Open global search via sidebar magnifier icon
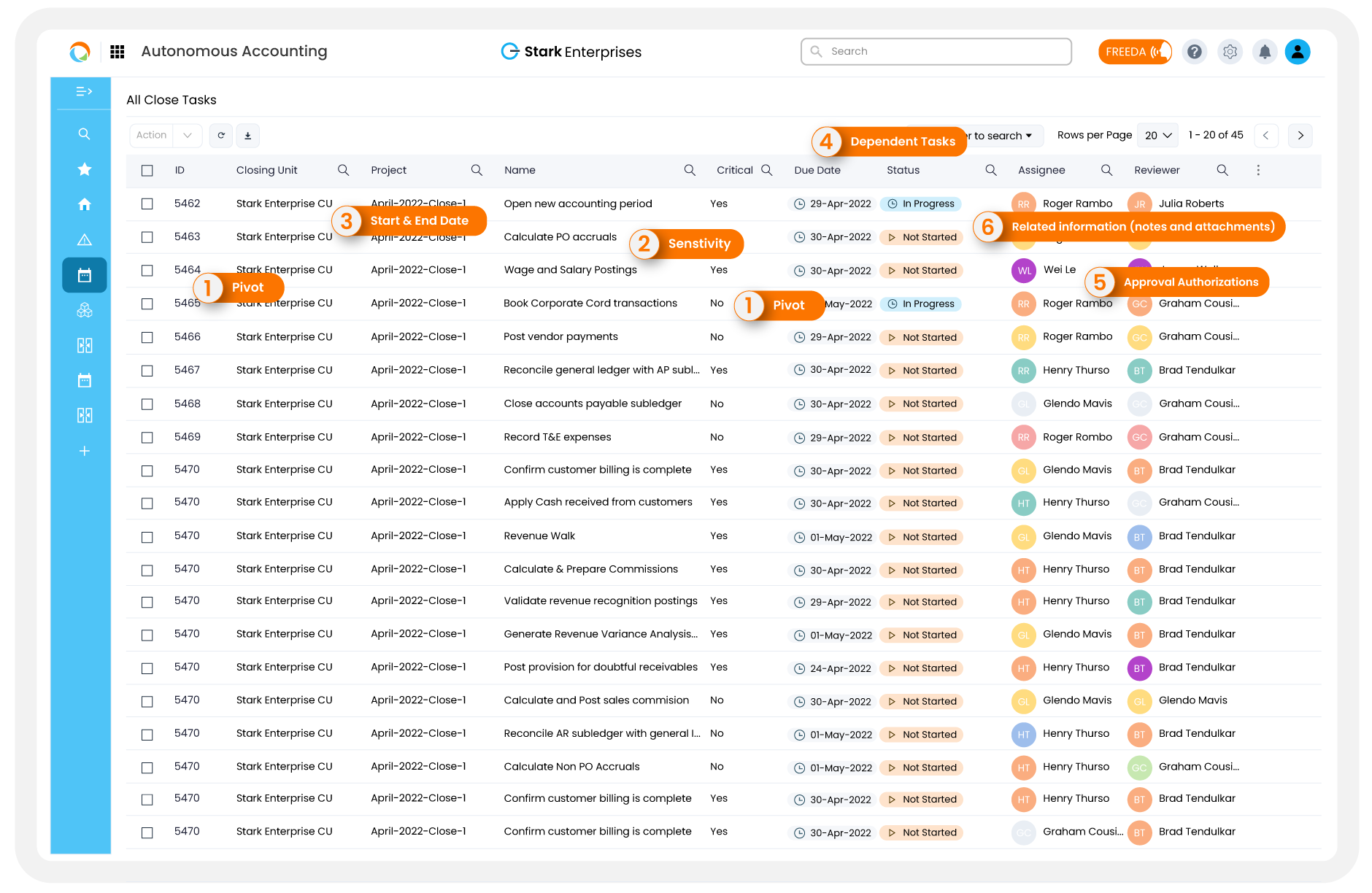1372x893 pixels. 84,134
